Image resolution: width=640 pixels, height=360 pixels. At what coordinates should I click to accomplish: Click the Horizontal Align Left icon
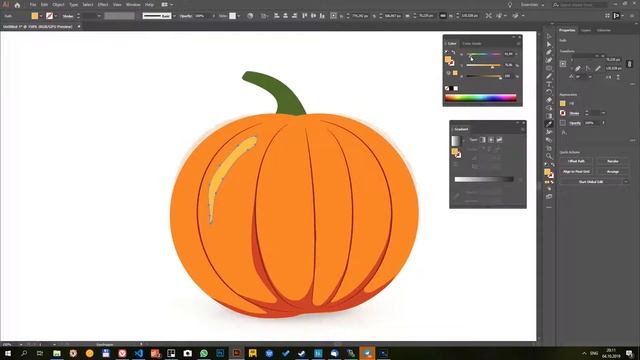click(x=277, y=16)
